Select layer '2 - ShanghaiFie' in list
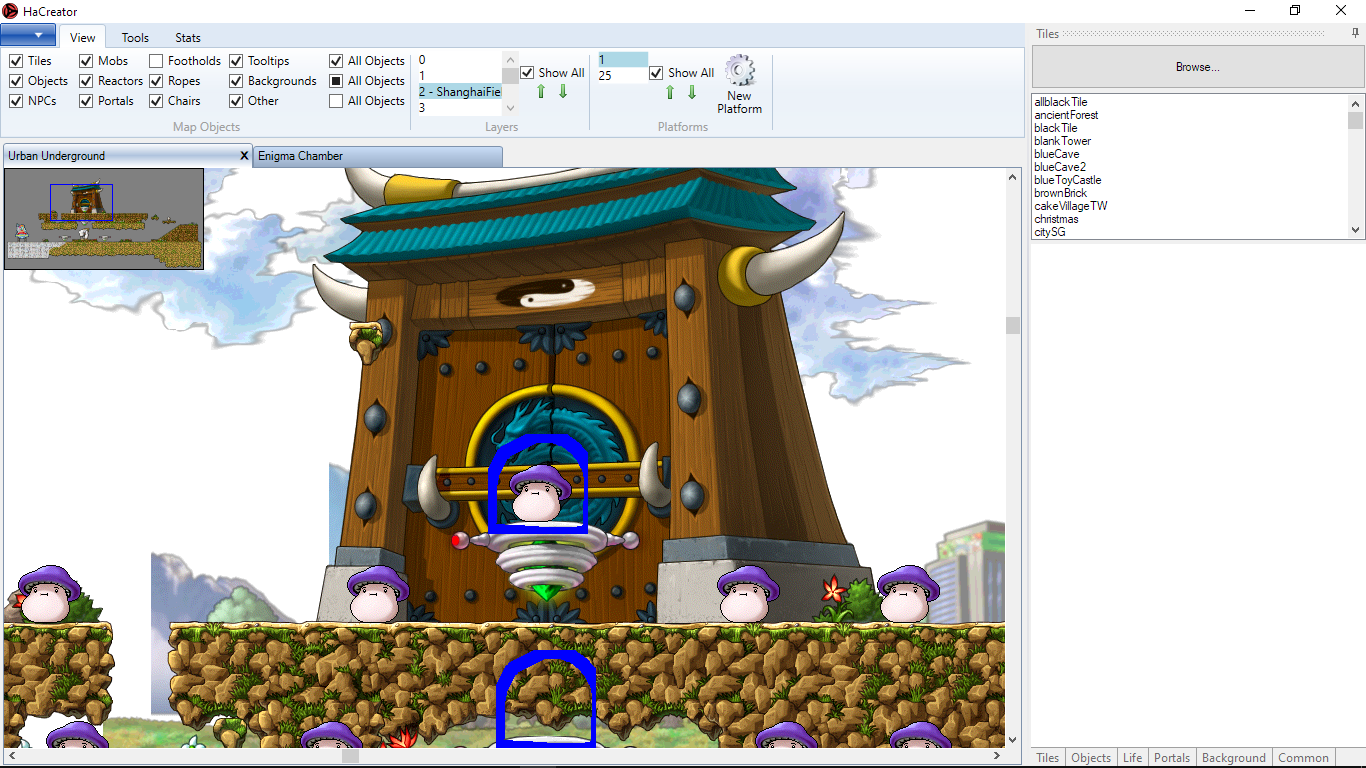Image resolution: width=1366 pixels, height=768 pixels. point(460,92)
